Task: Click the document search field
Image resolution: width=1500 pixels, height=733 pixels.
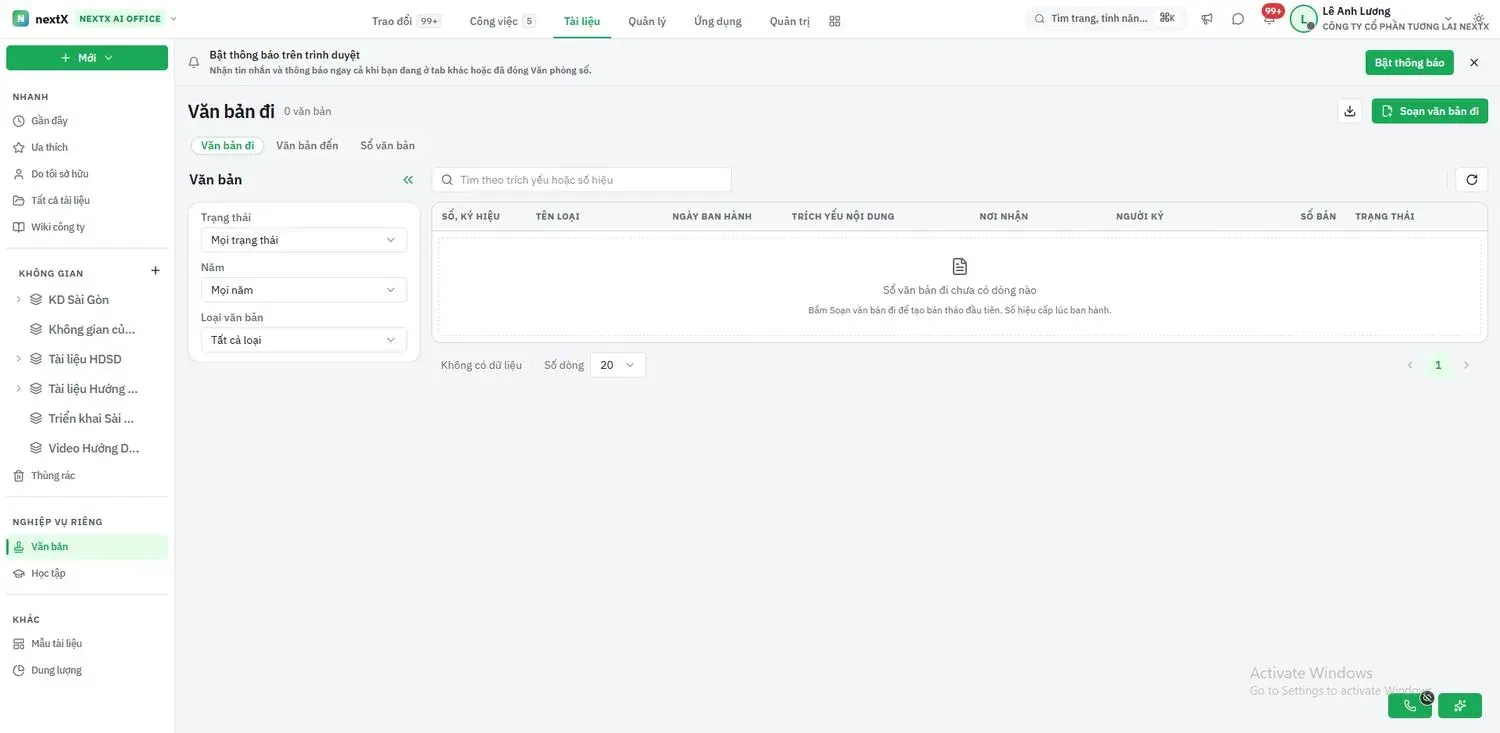Action: (582, 180)
